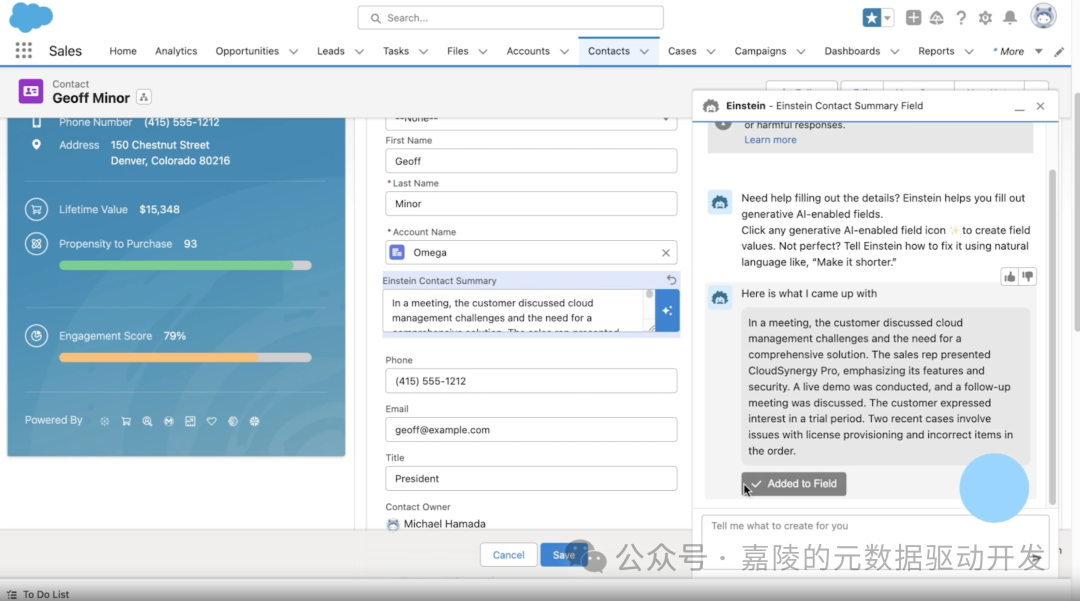Click the Email input field

(531, 430)
